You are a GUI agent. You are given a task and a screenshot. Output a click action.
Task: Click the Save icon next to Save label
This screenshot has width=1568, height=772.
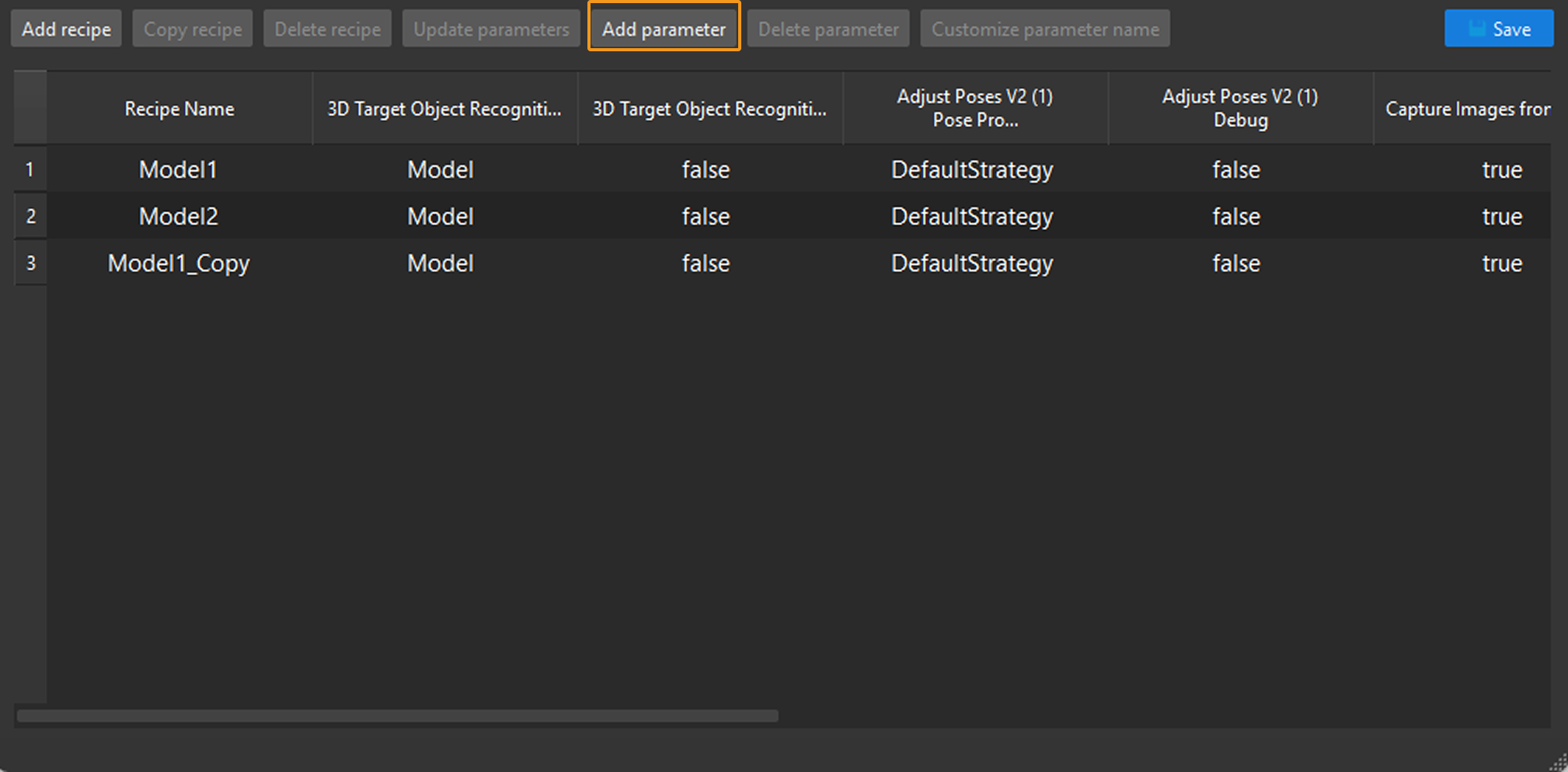[x=1476, y=28]
